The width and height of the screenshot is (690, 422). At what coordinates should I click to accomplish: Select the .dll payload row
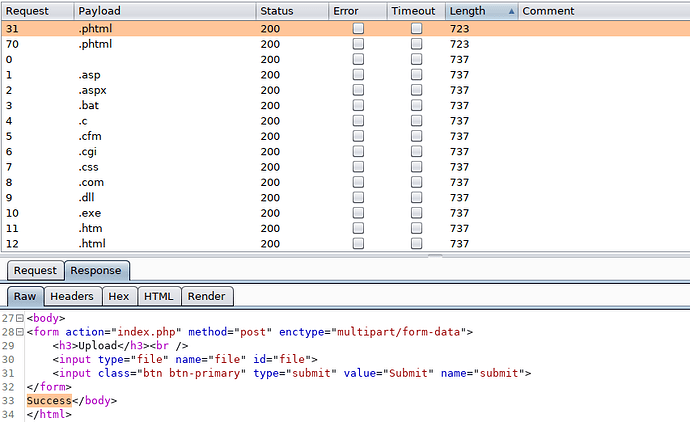(346, 198)
